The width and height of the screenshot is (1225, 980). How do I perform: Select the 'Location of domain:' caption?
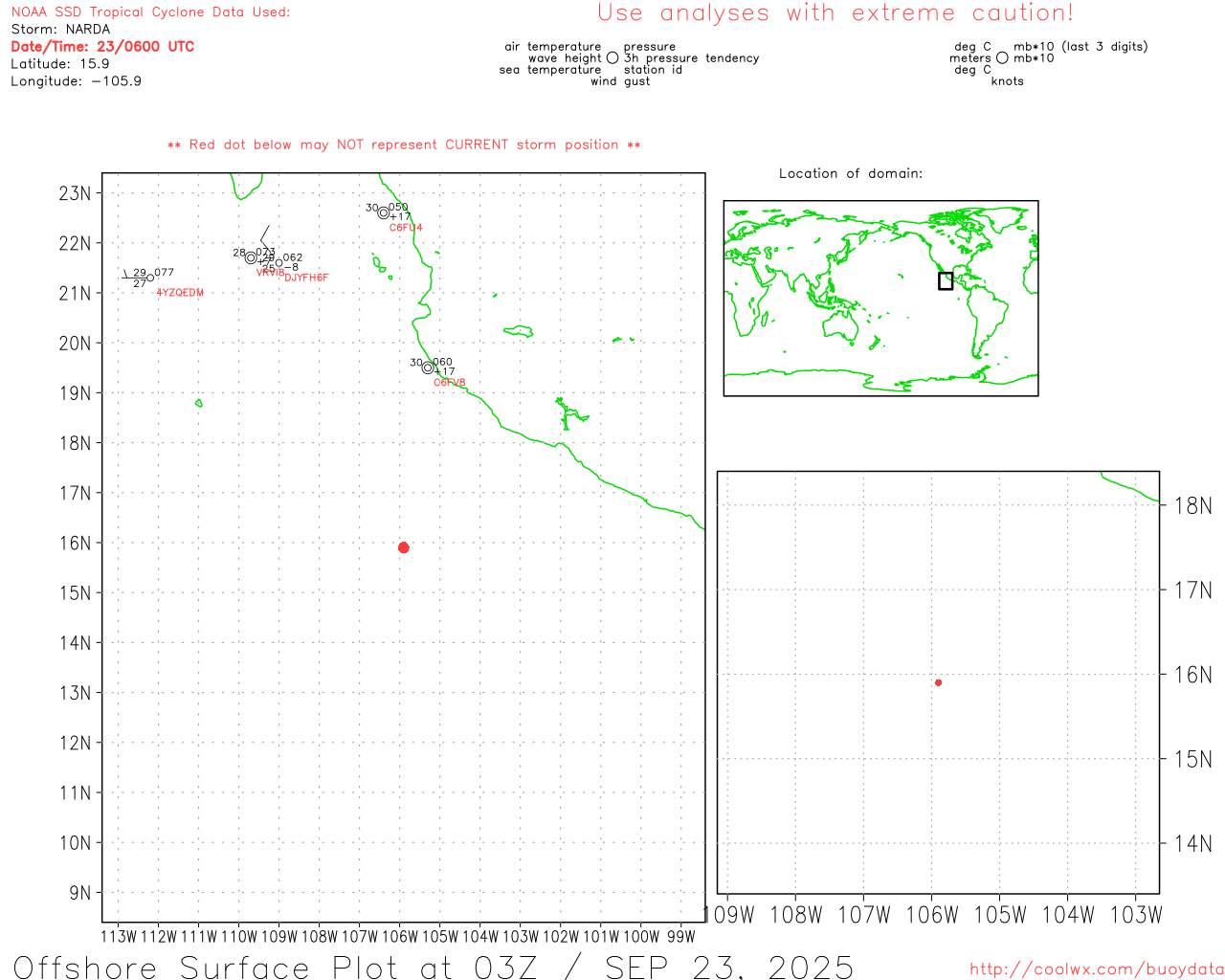click(x=851, y=173)
